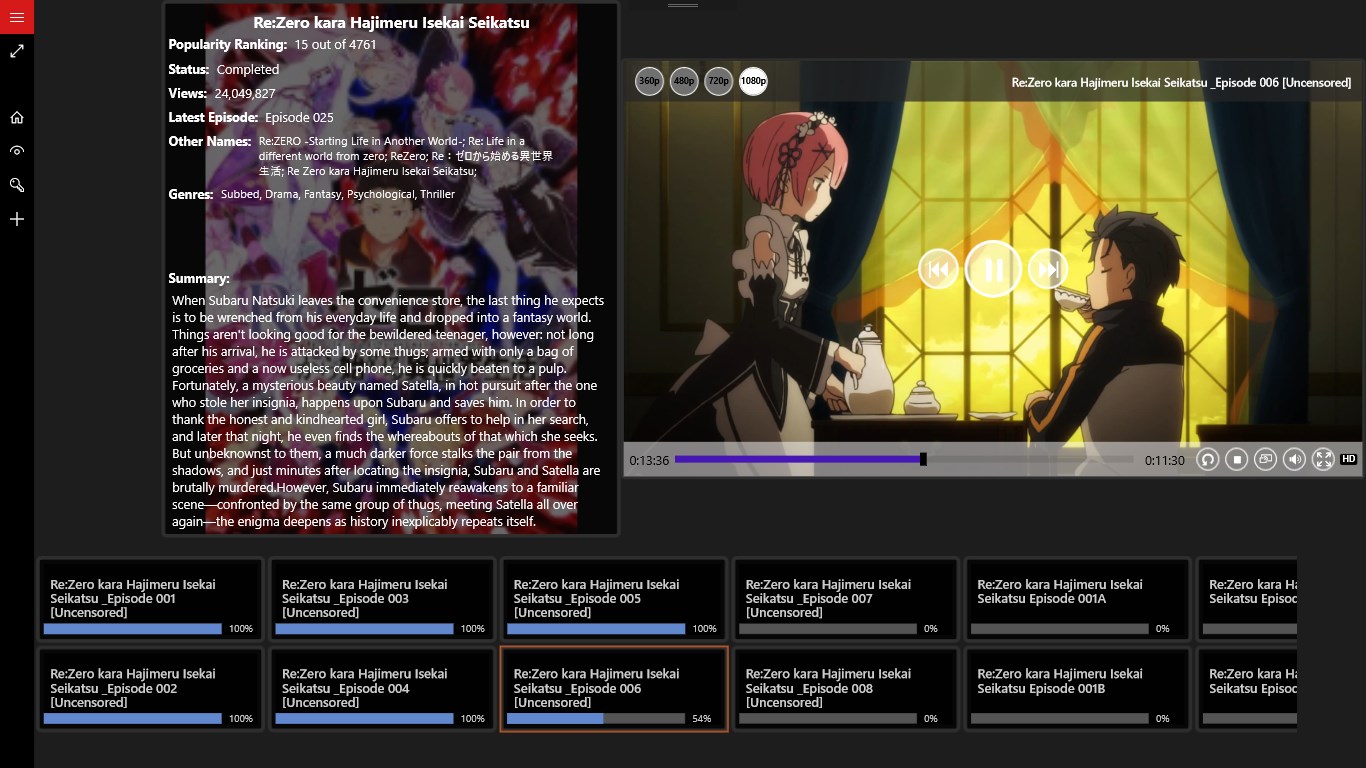Select the playing Episode 006 [Uncensored] tile

pyautogui.click(x=614, y=689)
